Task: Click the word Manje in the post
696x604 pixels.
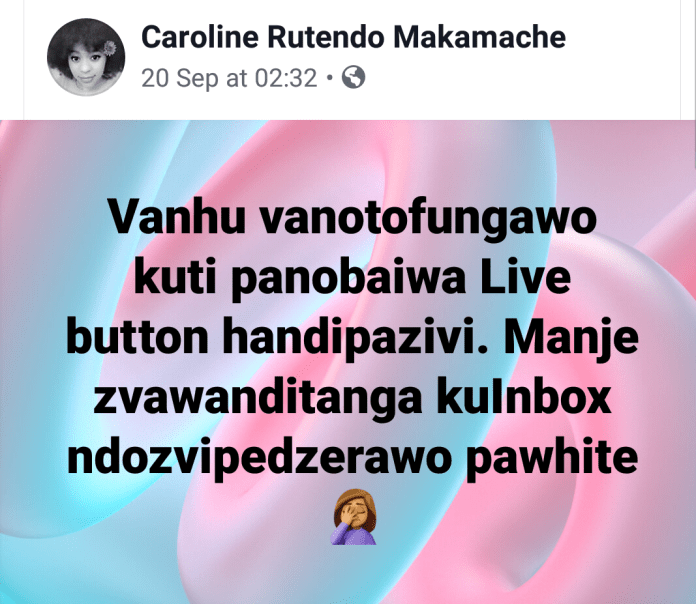Action: pyautogui.click(x=571, y=340)
